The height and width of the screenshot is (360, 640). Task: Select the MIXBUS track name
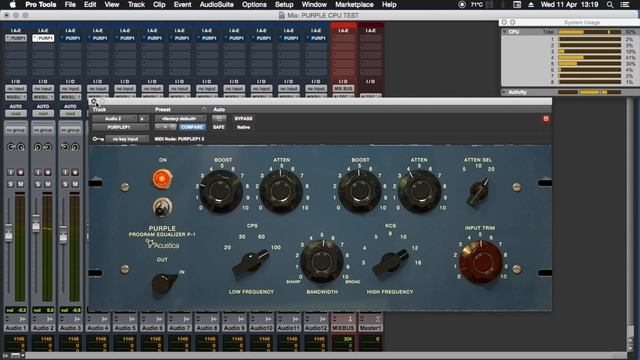pos(343,328)
